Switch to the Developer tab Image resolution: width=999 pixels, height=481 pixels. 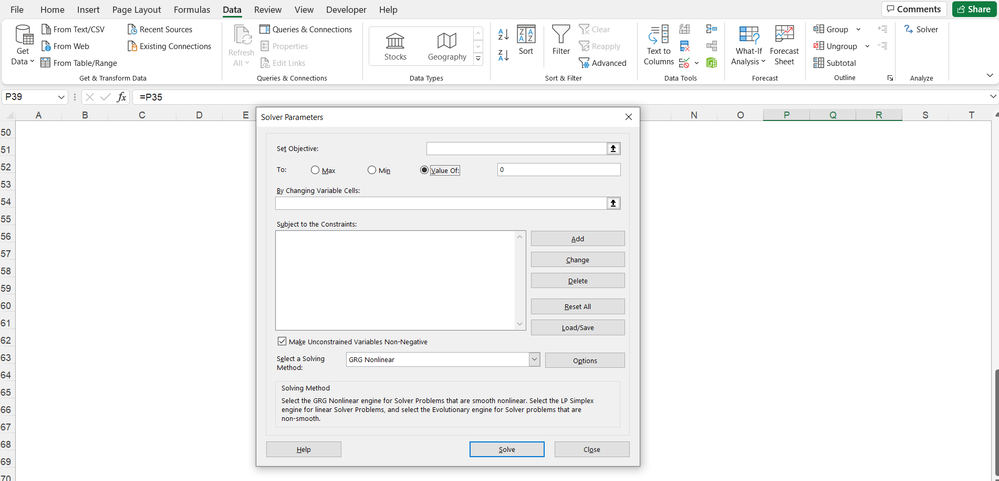coord(346,10)
